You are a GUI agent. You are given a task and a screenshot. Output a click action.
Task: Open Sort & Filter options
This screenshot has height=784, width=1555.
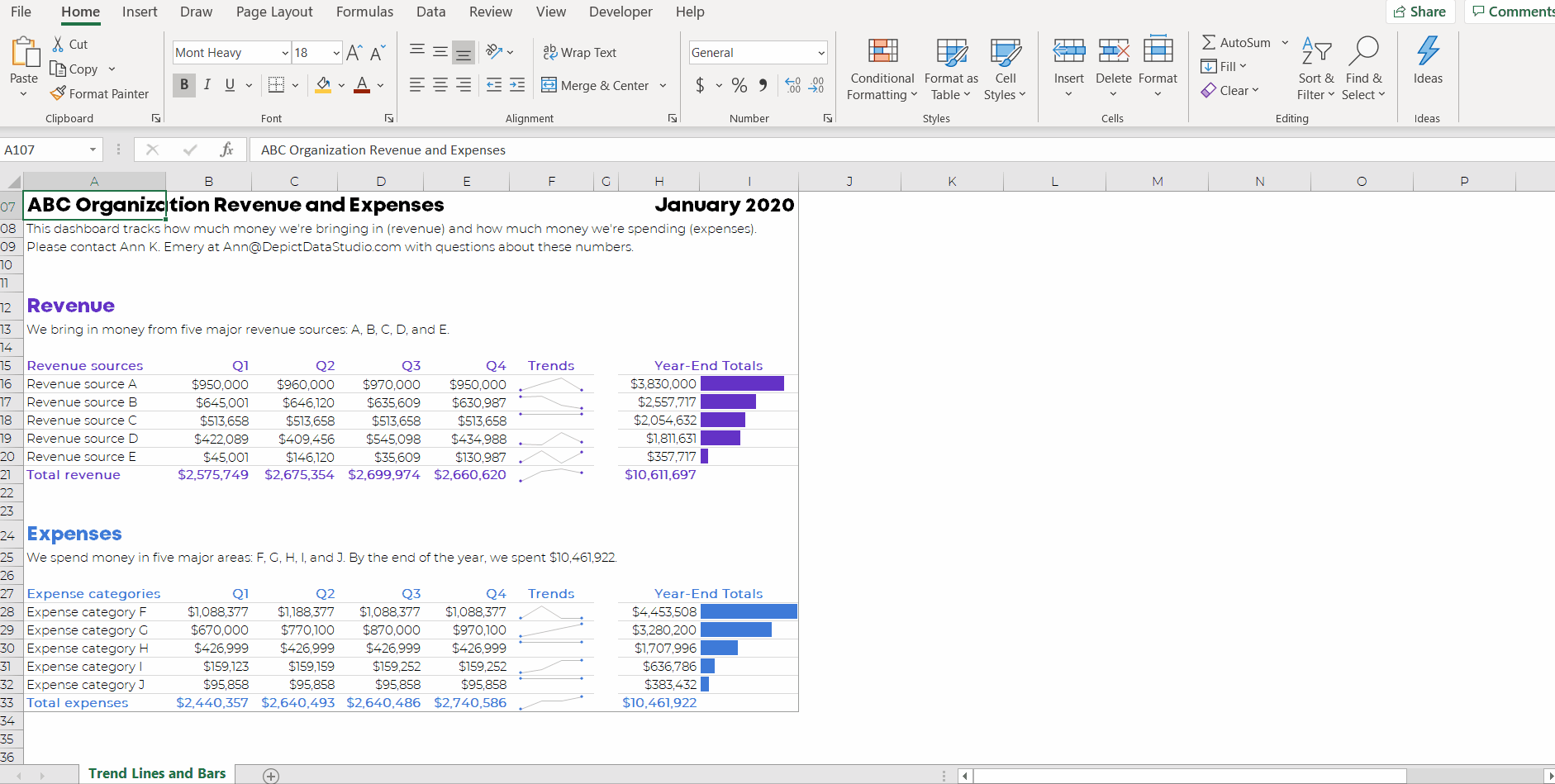[x=1316, y=69]
